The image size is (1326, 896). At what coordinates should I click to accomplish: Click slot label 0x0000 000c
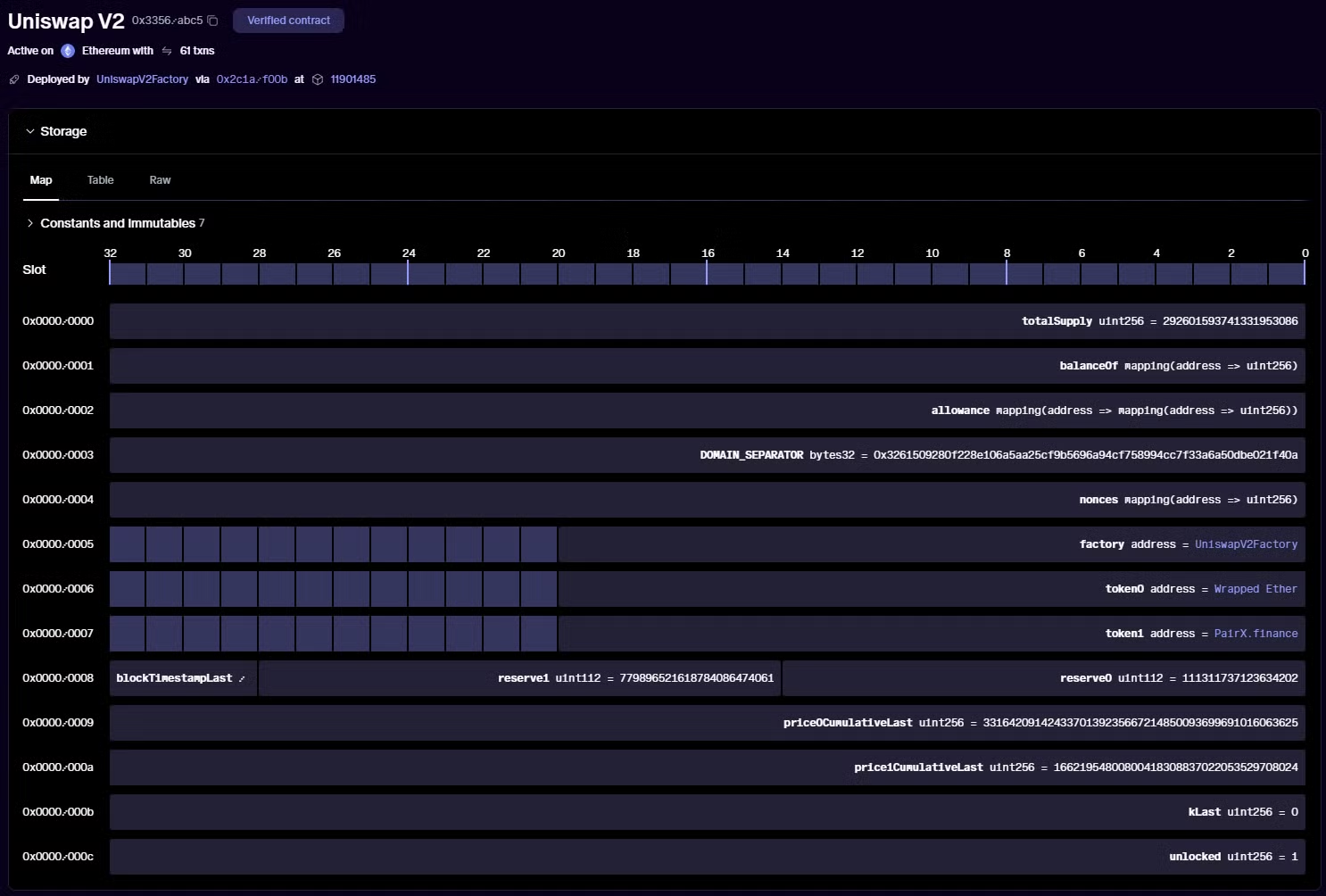pos(58,857)
